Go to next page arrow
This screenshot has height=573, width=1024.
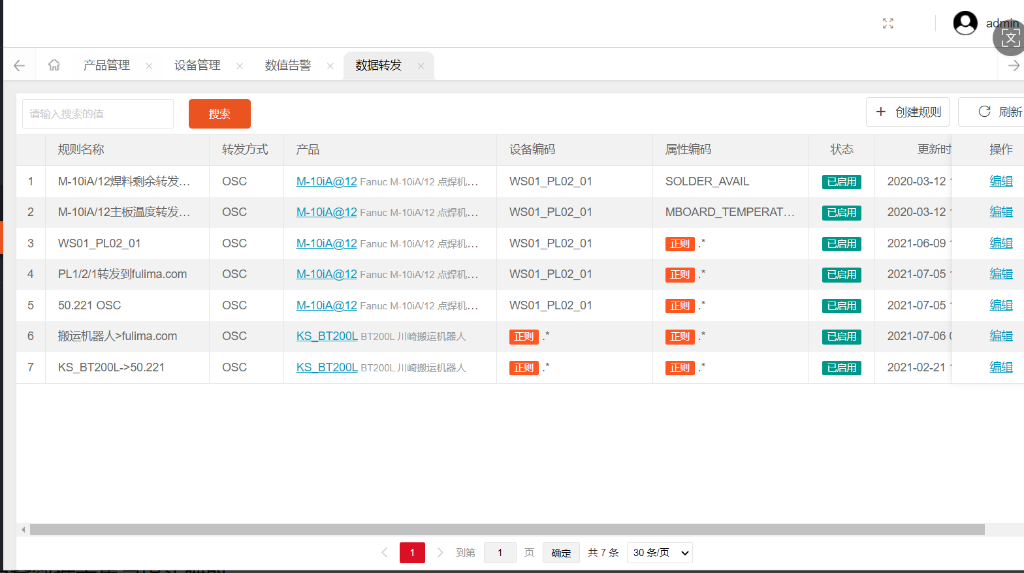click(440, 552)
